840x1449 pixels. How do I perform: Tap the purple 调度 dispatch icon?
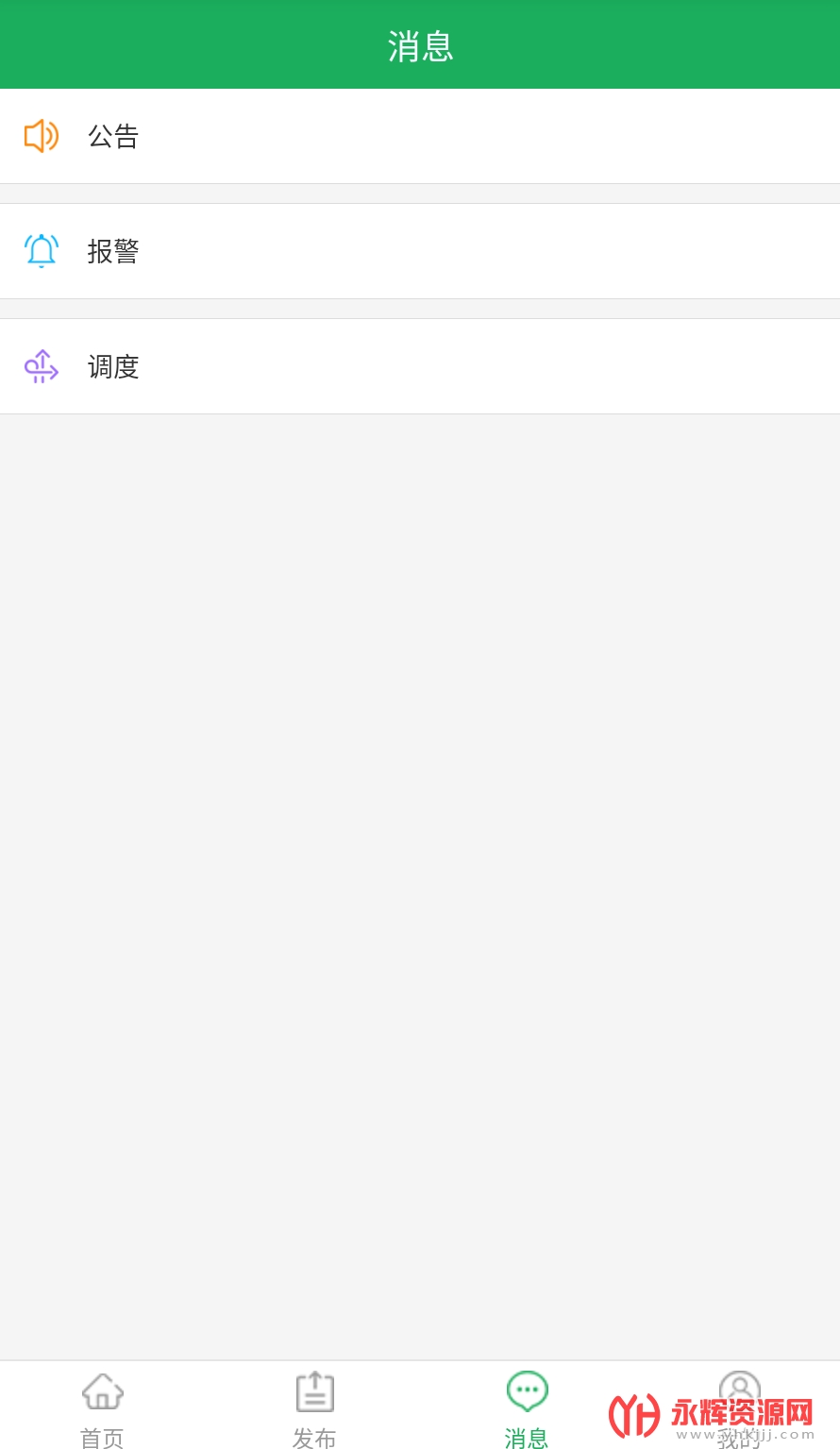[42, 366]
